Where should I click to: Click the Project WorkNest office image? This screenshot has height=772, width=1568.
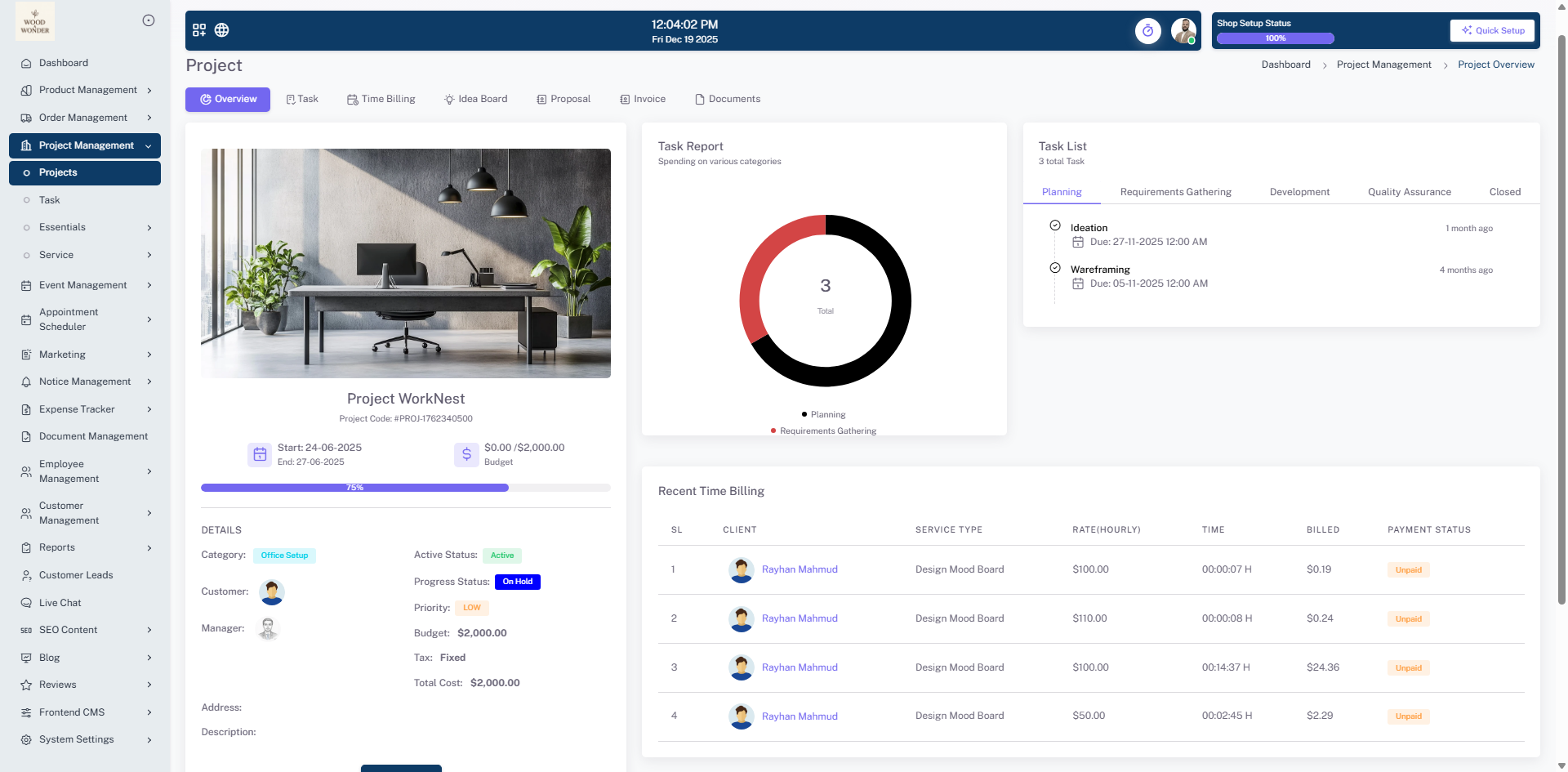(x=406, y=263)
